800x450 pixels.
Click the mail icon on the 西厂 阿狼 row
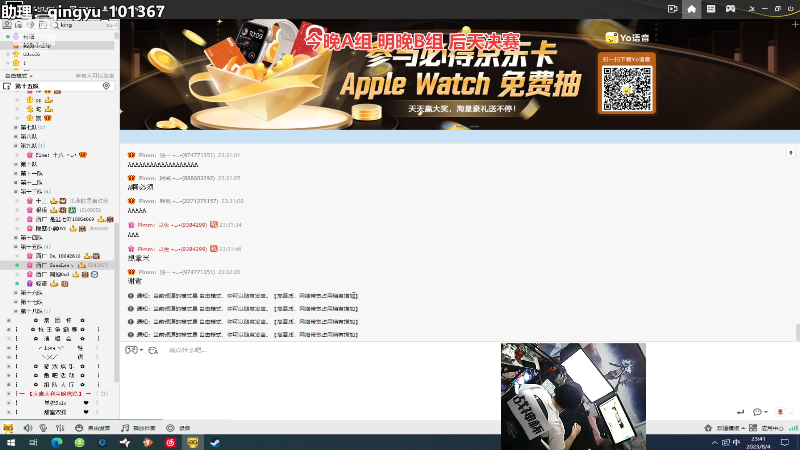tap(94, 274)
